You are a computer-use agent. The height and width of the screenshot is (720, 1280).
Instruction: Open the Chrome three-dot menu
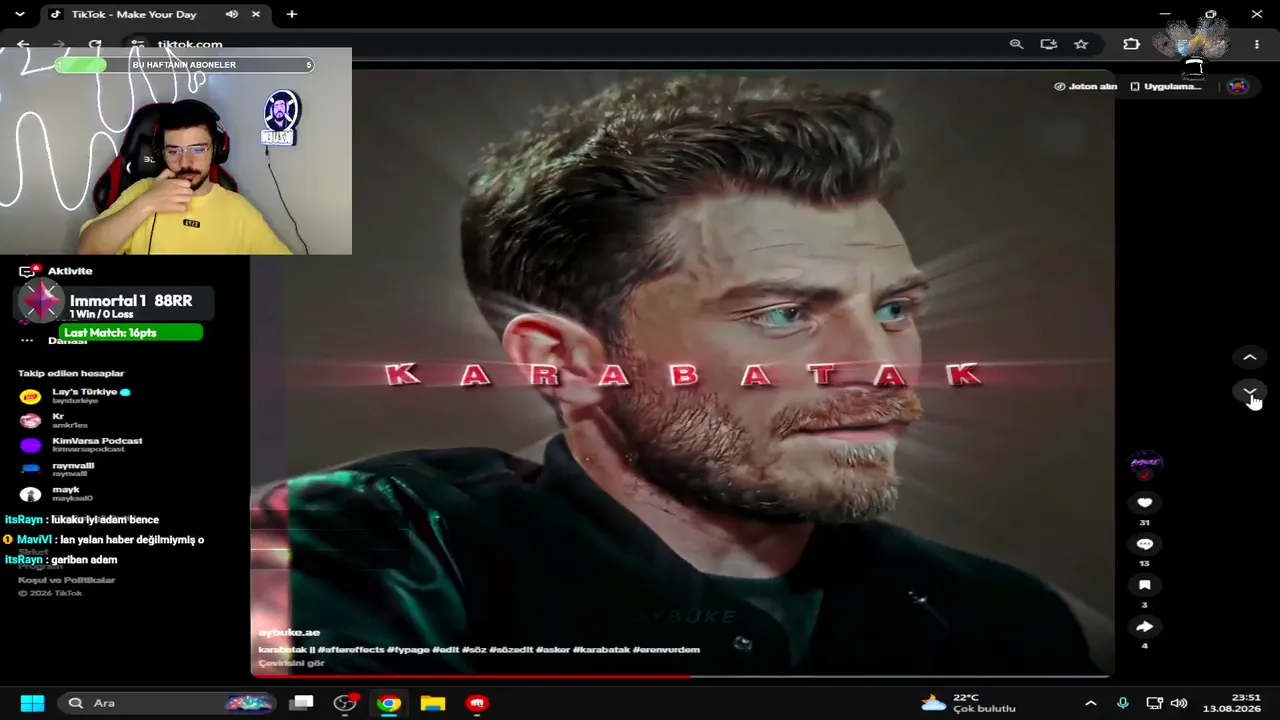1256,44
